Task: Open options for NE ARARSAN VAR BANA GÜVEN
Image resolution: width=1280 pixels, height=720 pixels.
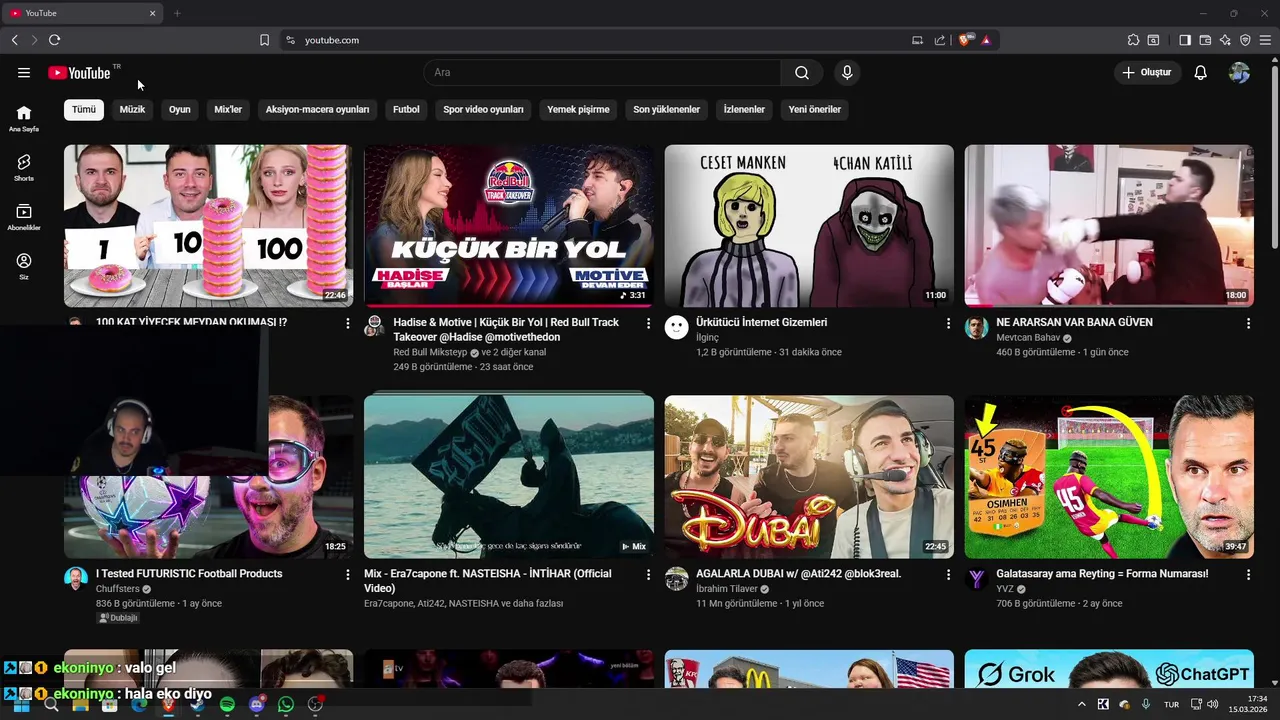Action: click(x=1248, y=323)
